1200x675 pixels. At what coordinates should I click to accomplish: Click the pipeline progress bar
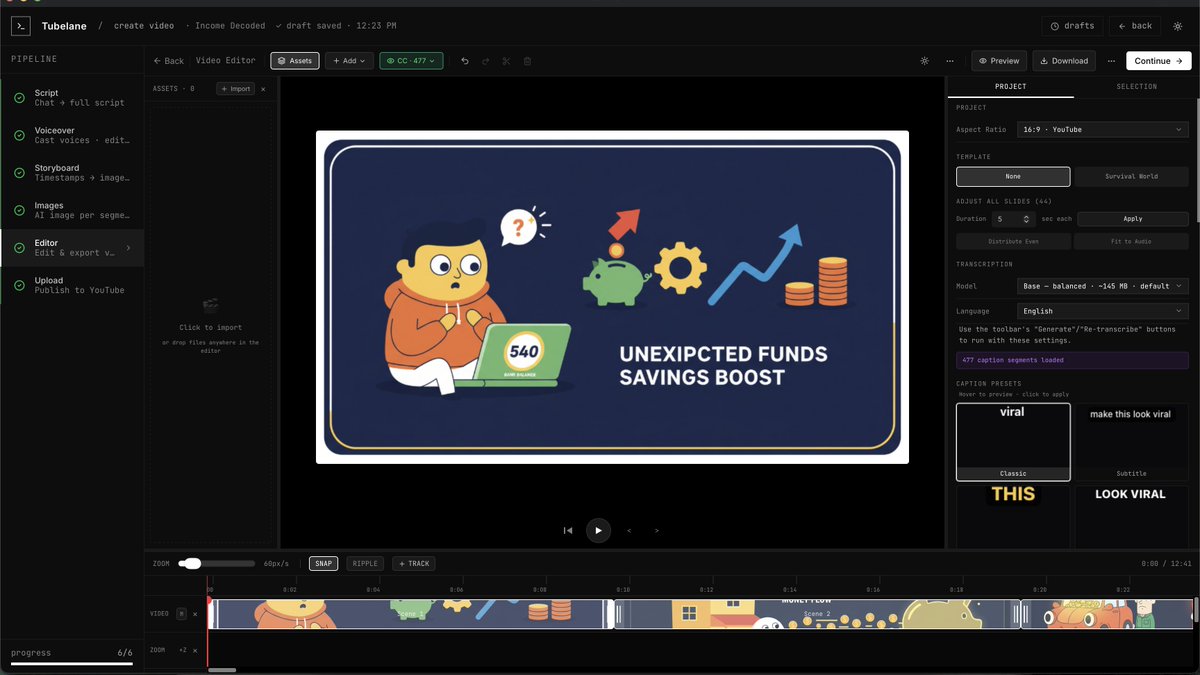[72, 663]
